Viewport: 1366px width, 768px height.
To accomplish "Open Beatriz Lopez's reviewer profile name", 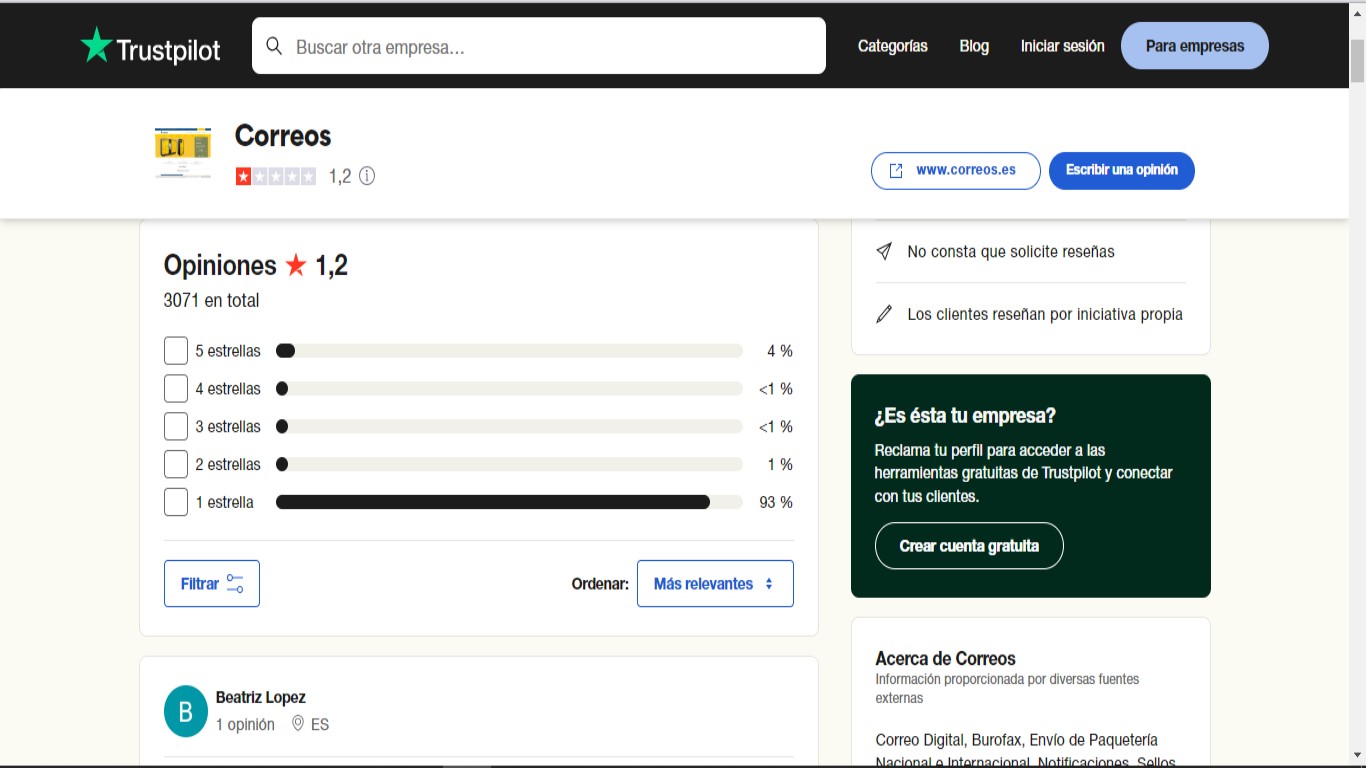I will 261,697.
